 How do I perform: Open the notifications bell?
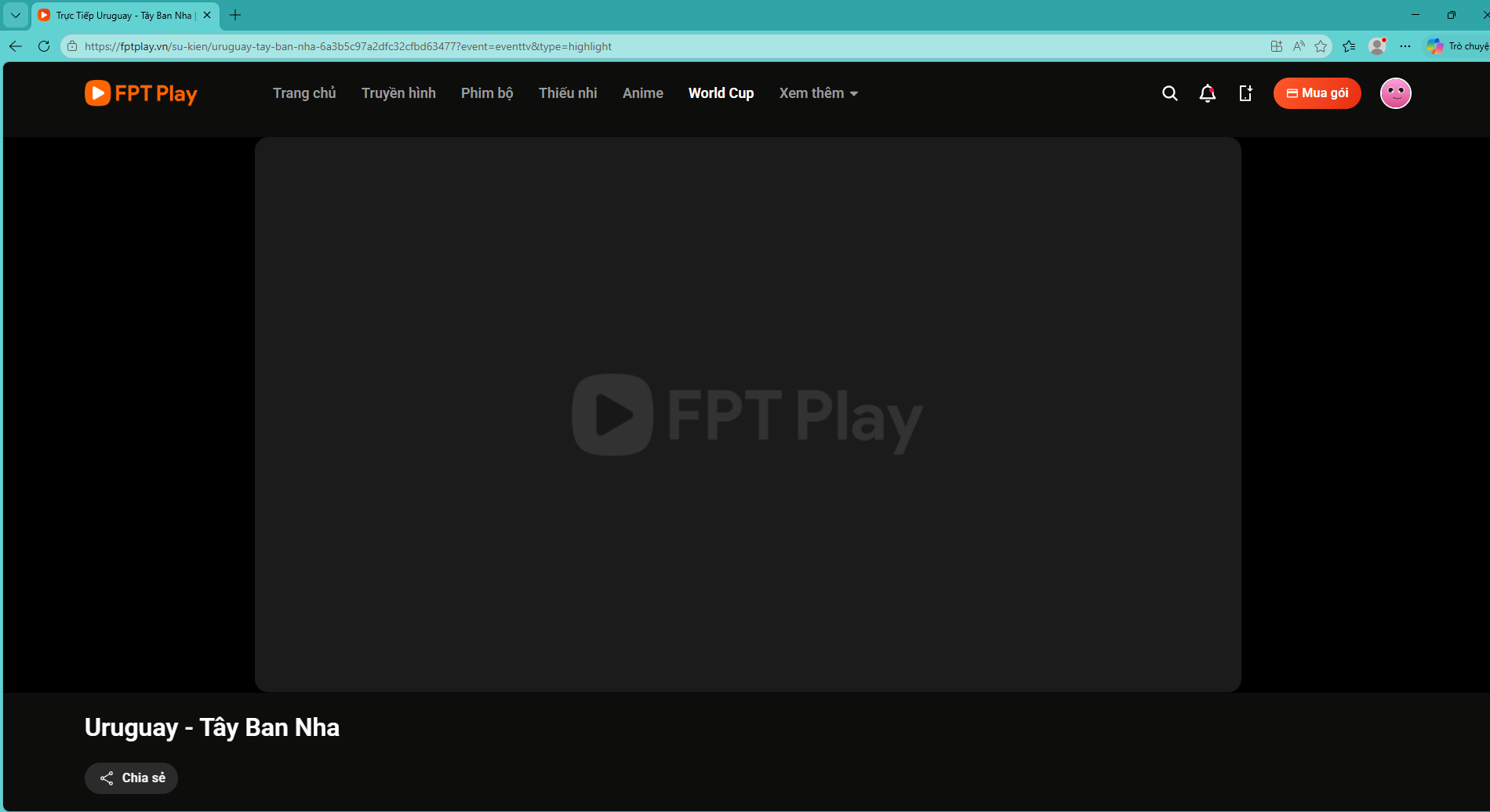pyautogui.click(x=1208, y=93)
